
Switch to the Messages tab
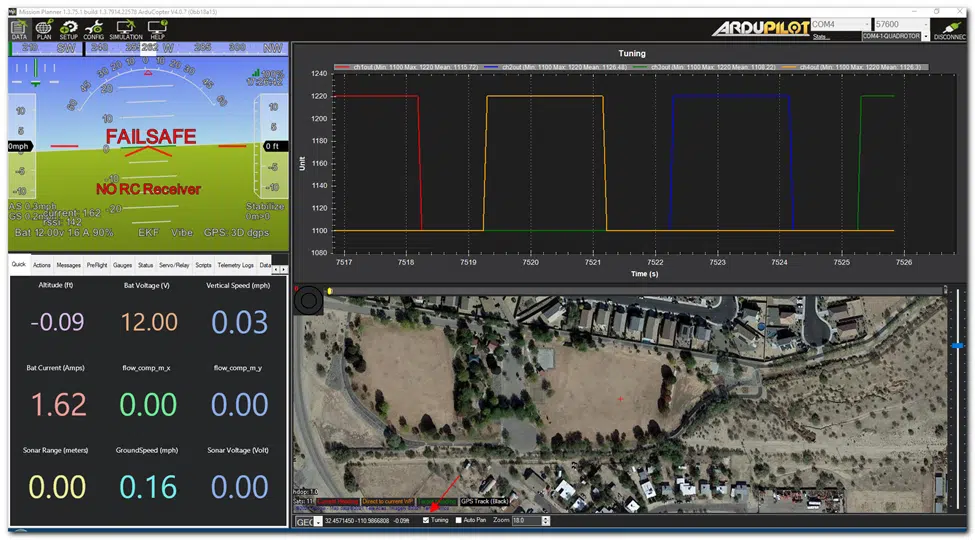click(68, 265)
